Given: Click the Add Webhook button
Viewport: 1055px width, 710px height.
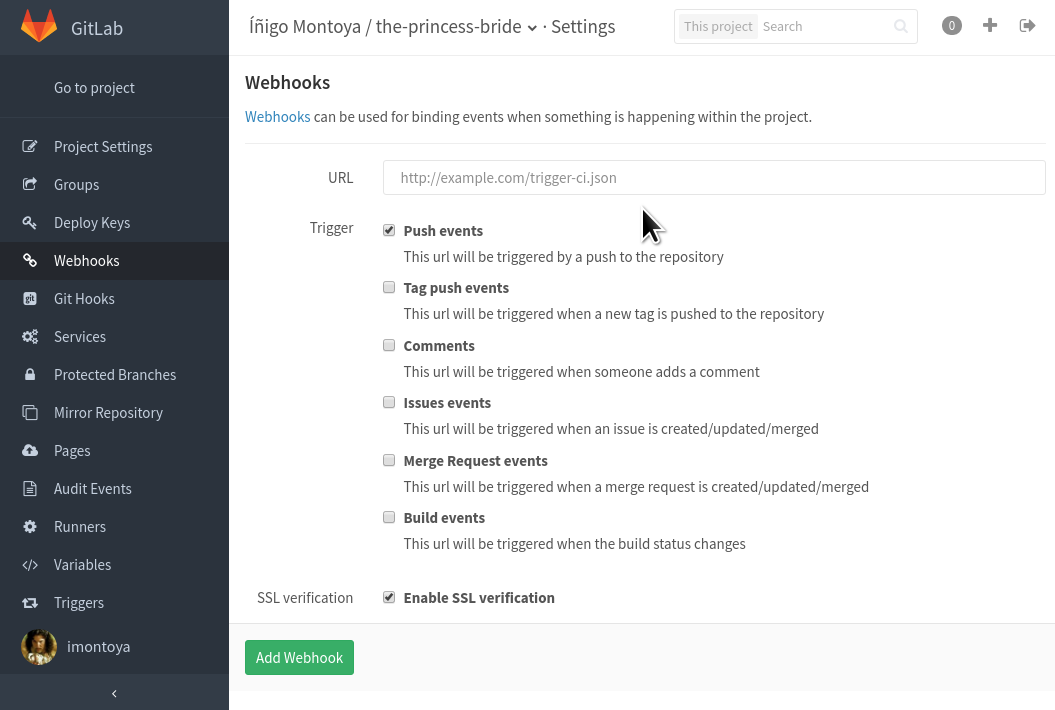Looking at the screenshot, I should (299, 657).
